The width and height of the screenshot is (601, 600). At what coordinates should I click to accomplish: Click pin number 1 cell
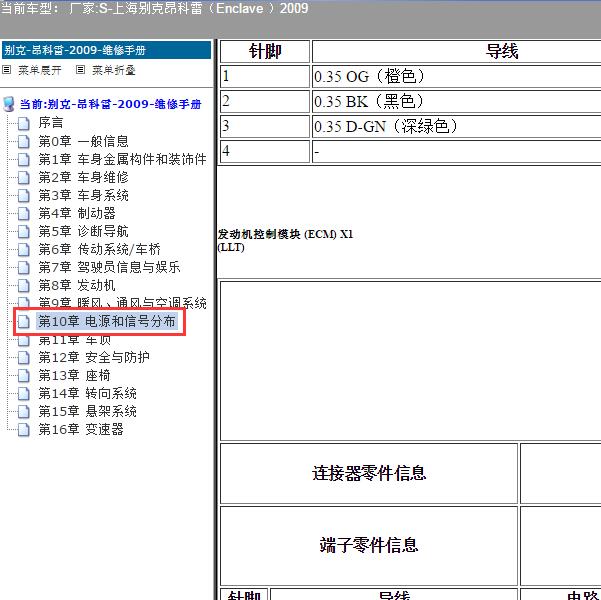[x=265, y=76]
